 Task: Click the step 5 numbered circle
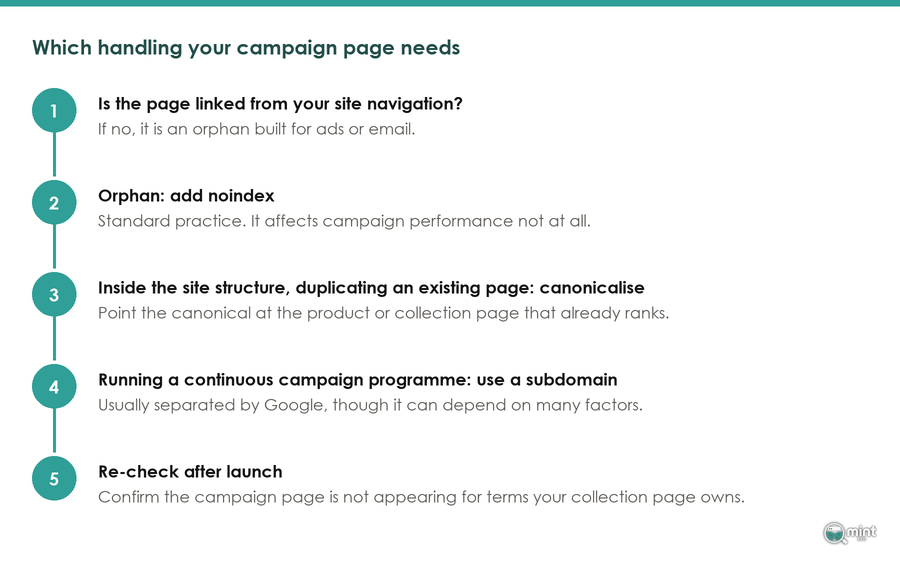click(54, 478)
